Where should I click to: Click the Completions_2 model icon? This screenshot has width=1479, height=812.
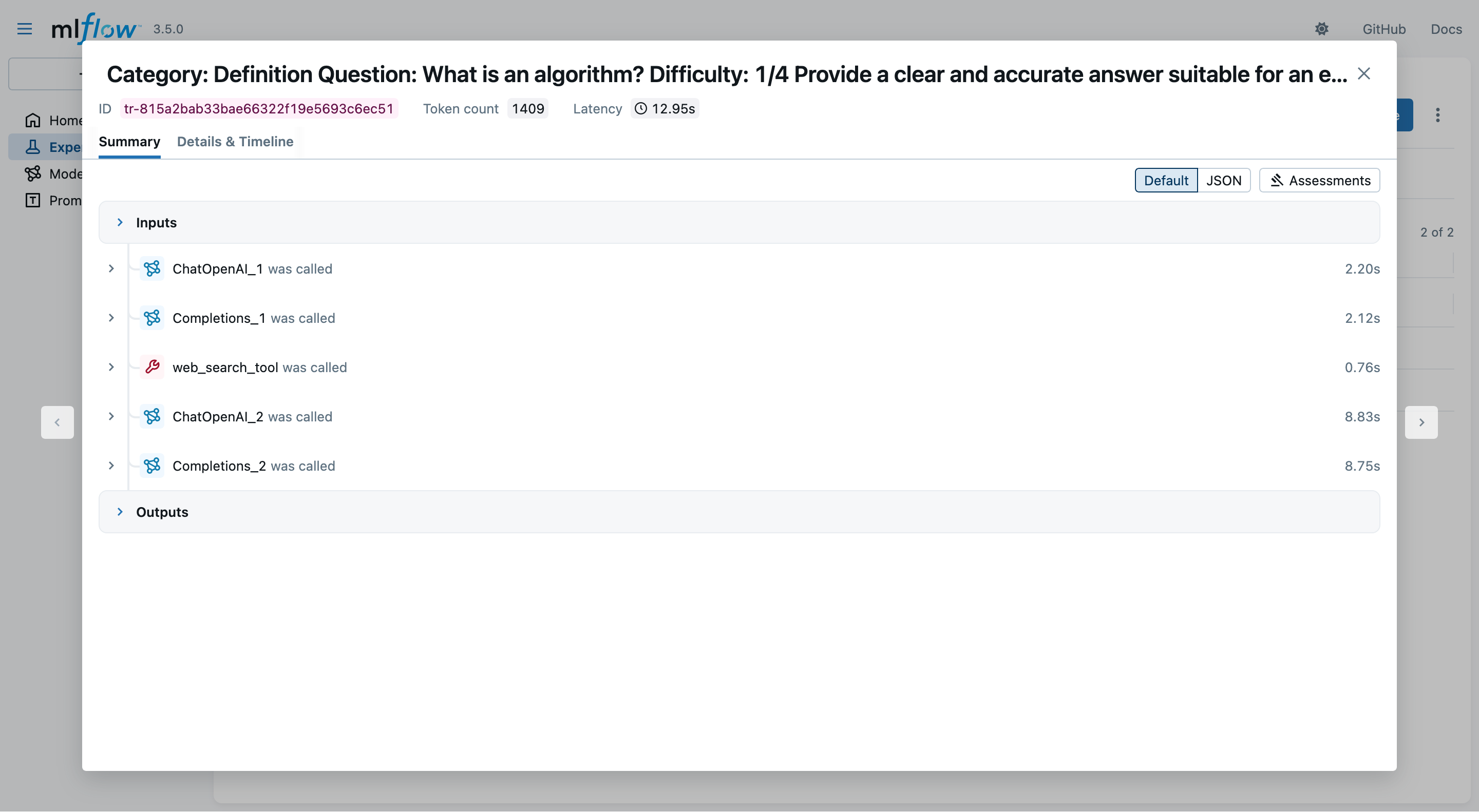click(x=152, y=466)
